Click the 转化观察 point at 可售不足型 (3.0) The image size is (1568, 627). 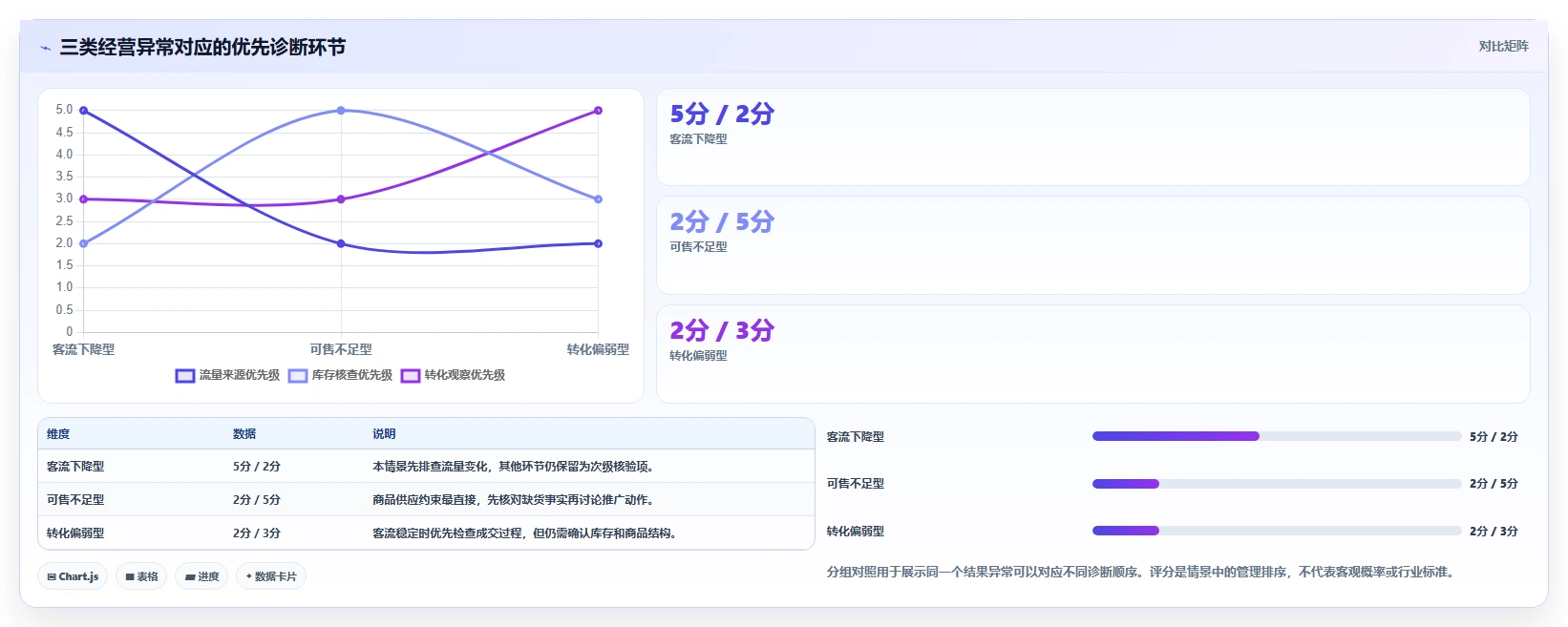point(341,199)
